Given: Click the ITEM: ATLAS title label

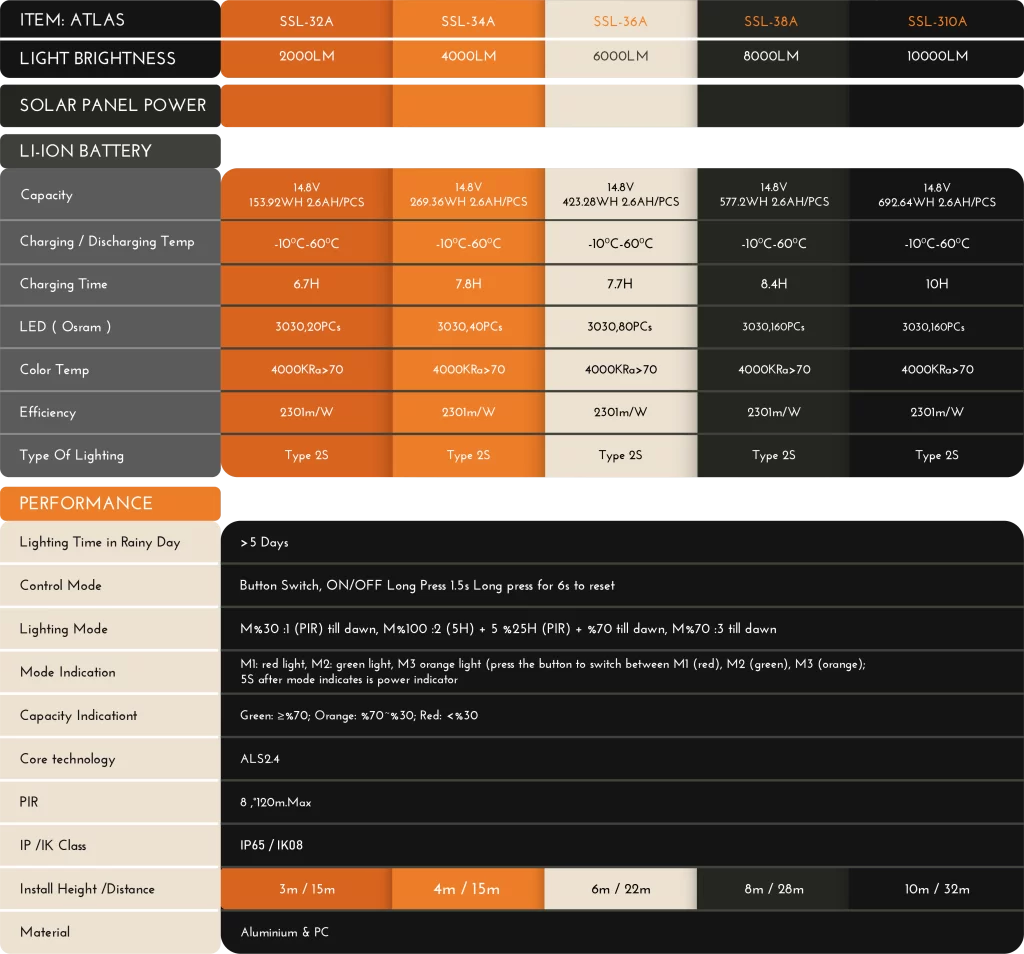Looking at the screenshot, I should click(72, 20).
